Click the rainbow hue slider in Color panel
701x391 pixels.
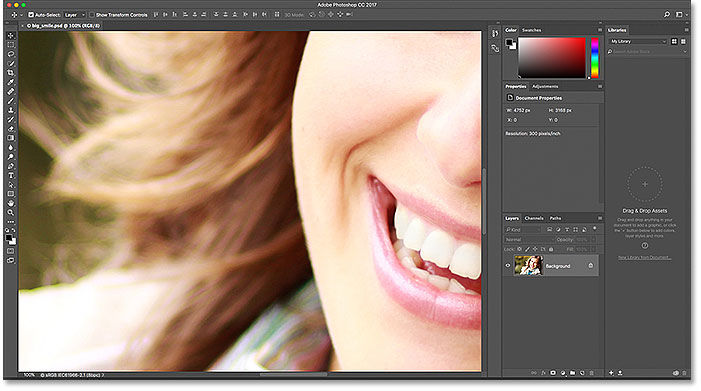595,58
